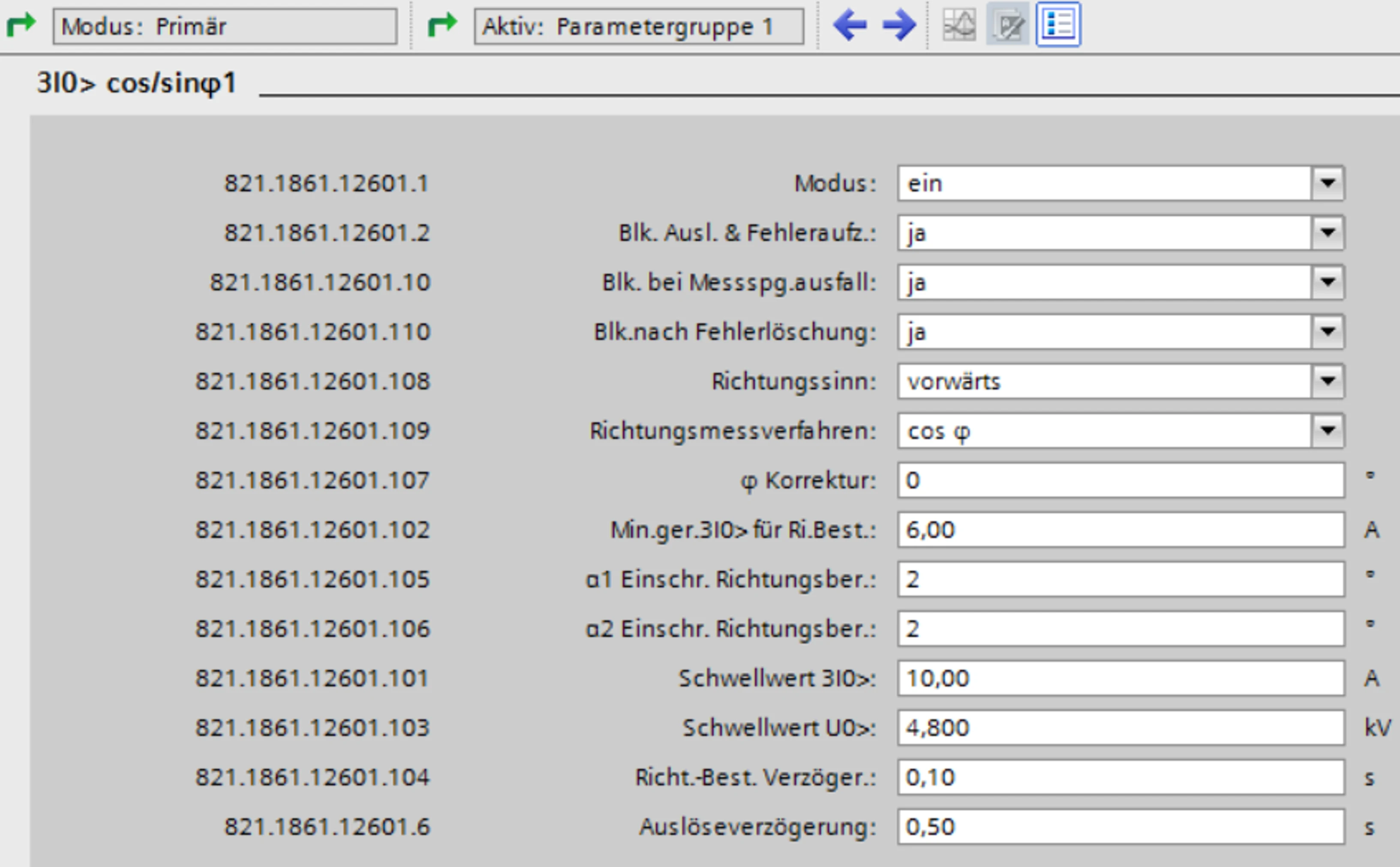Click the Modus Primär button

225,27
